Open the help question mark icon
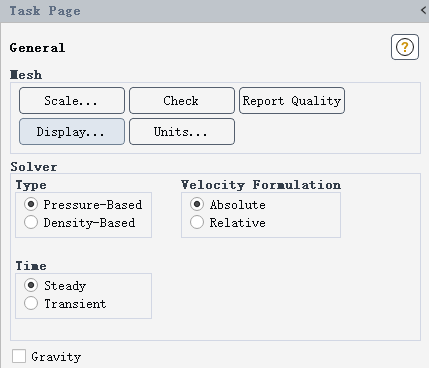 pos(405,47)
